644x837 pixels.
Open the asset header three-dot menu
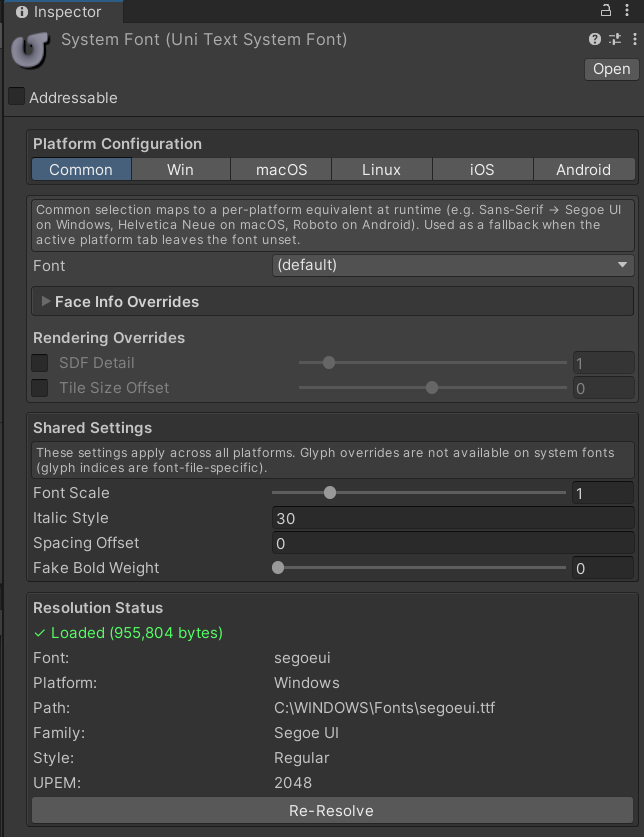pyautogui.click(x=634, y=39)
